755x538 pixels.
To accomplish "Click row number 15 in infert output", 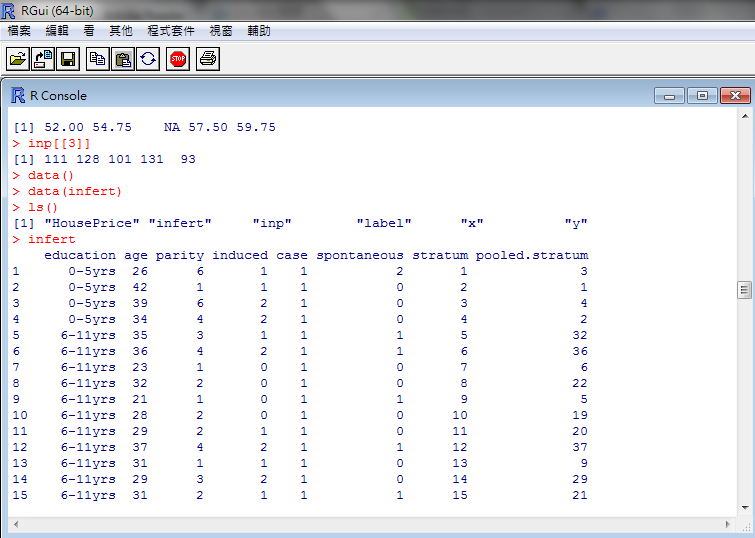I will tap(20, 495).
